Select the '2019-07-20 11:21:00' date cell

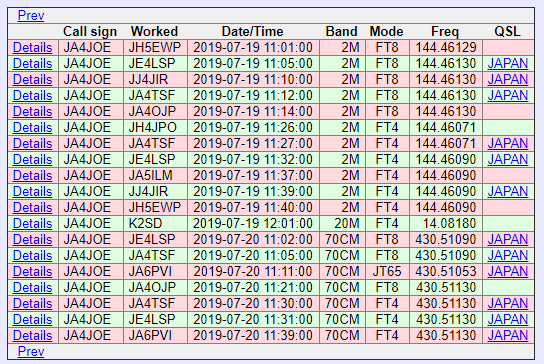(253, 287)
